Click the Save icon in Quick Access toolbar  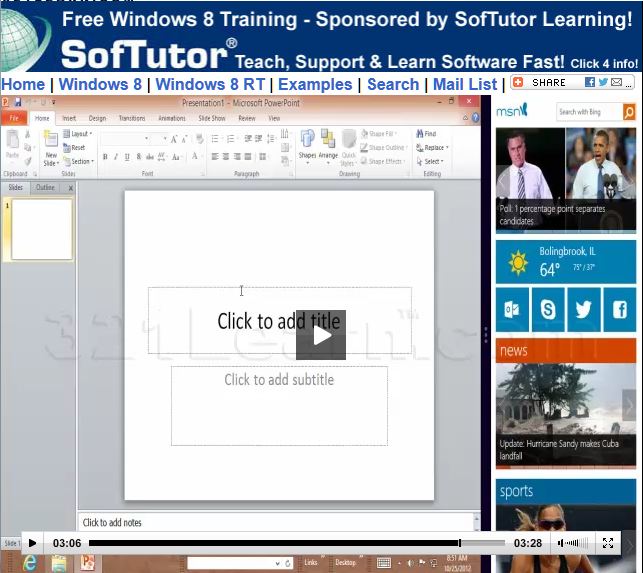[x=18, y=102]
